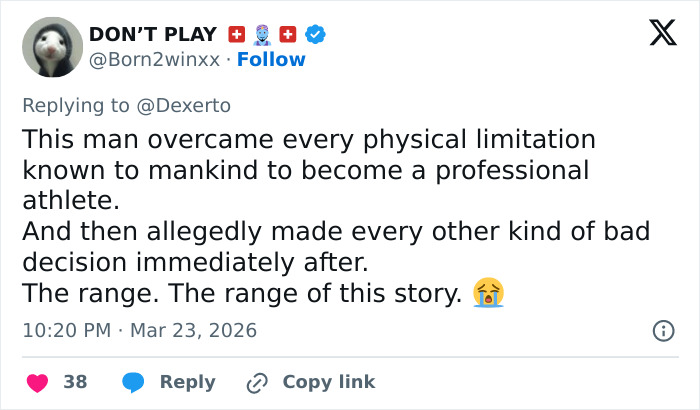The image size is (700, 410).
Task: Click the DON'T PLAY display name
Action: pos(153,35)
